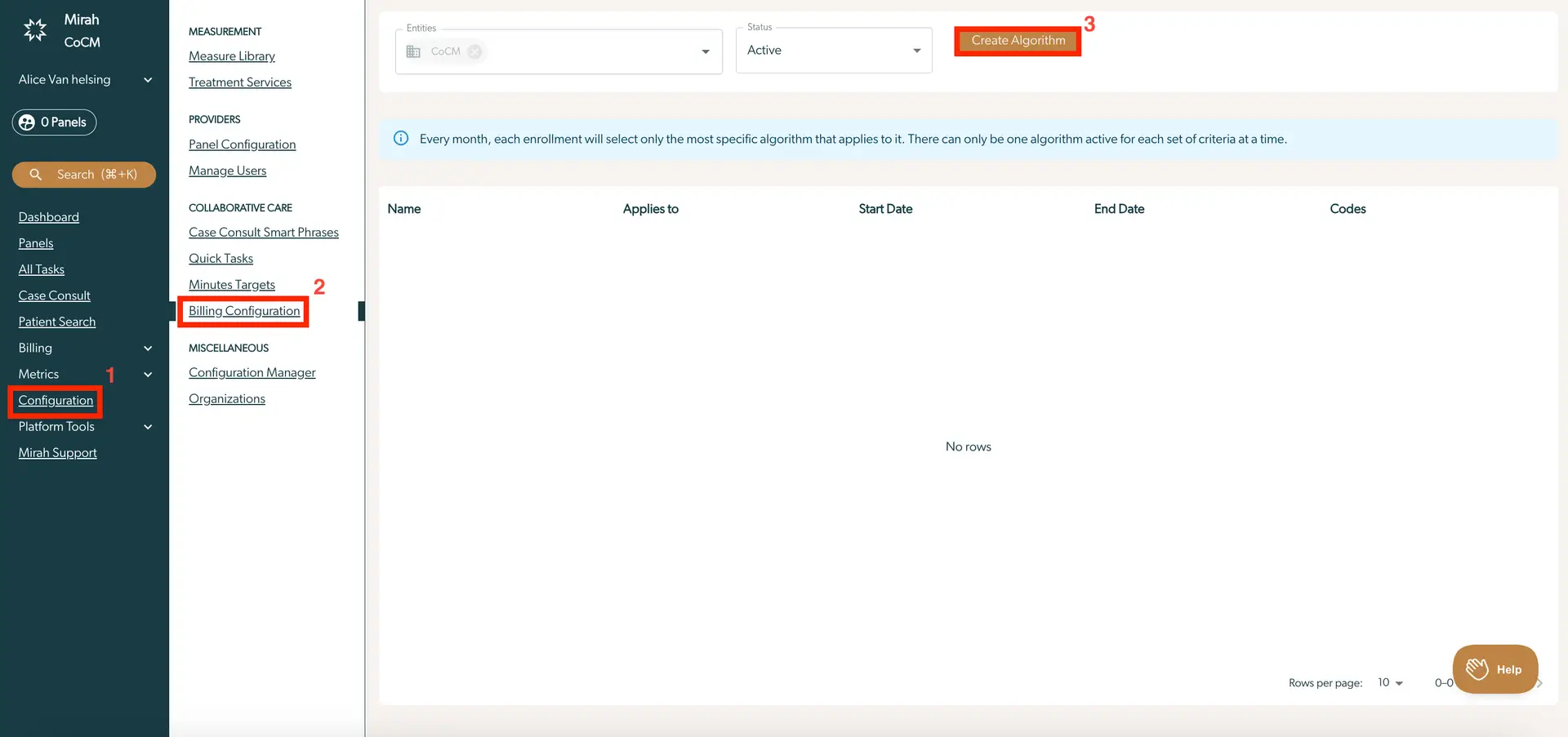Open the Entities filter dropdown

pos(706,51)
